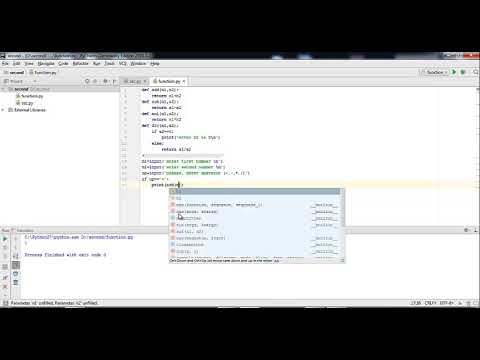Expand the External Libraries tree node

pyautogui.click(x=3, y=110)
